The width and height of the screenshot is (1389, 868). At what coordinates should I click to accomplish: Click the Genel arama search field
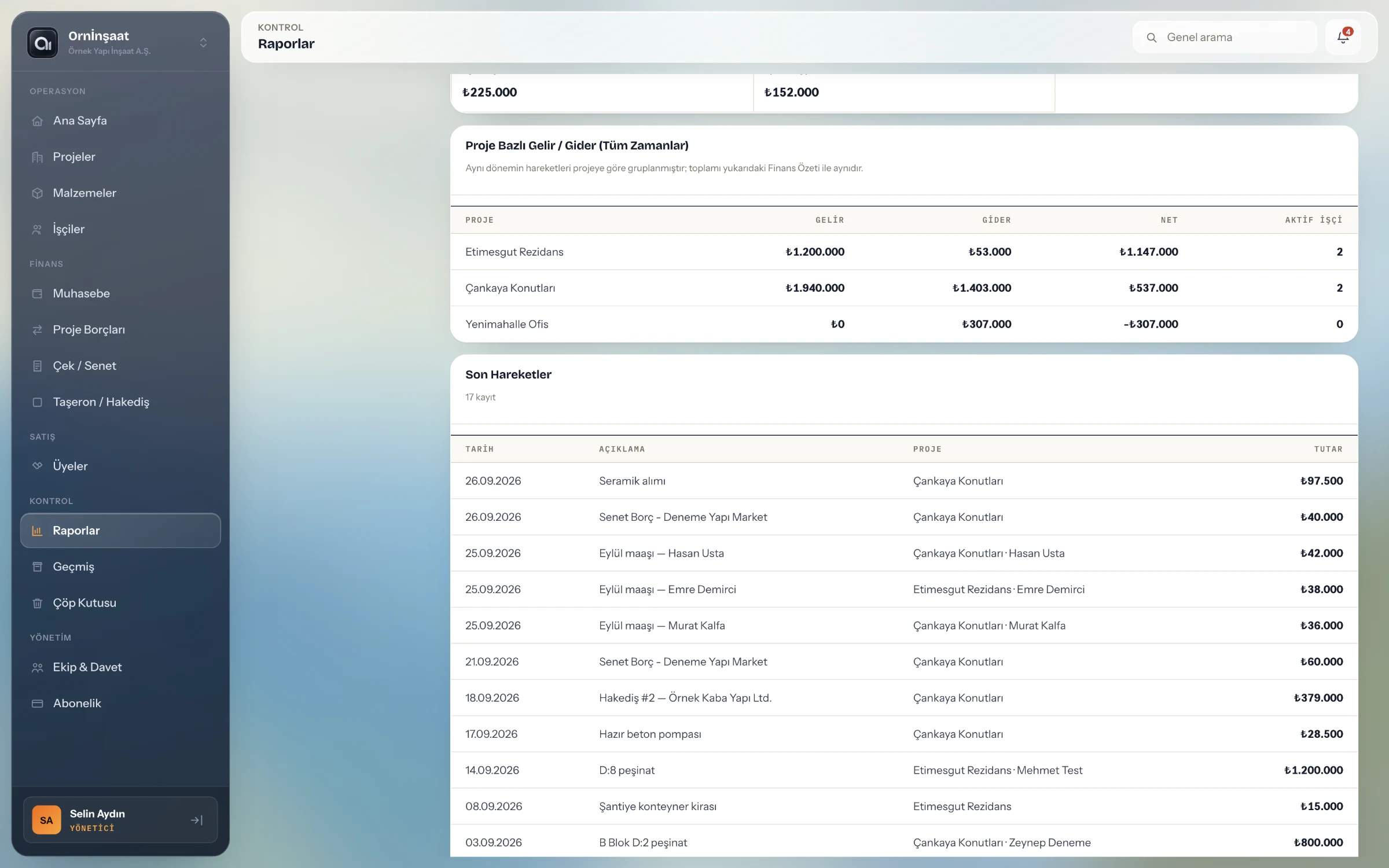(x=1225, y=37)
